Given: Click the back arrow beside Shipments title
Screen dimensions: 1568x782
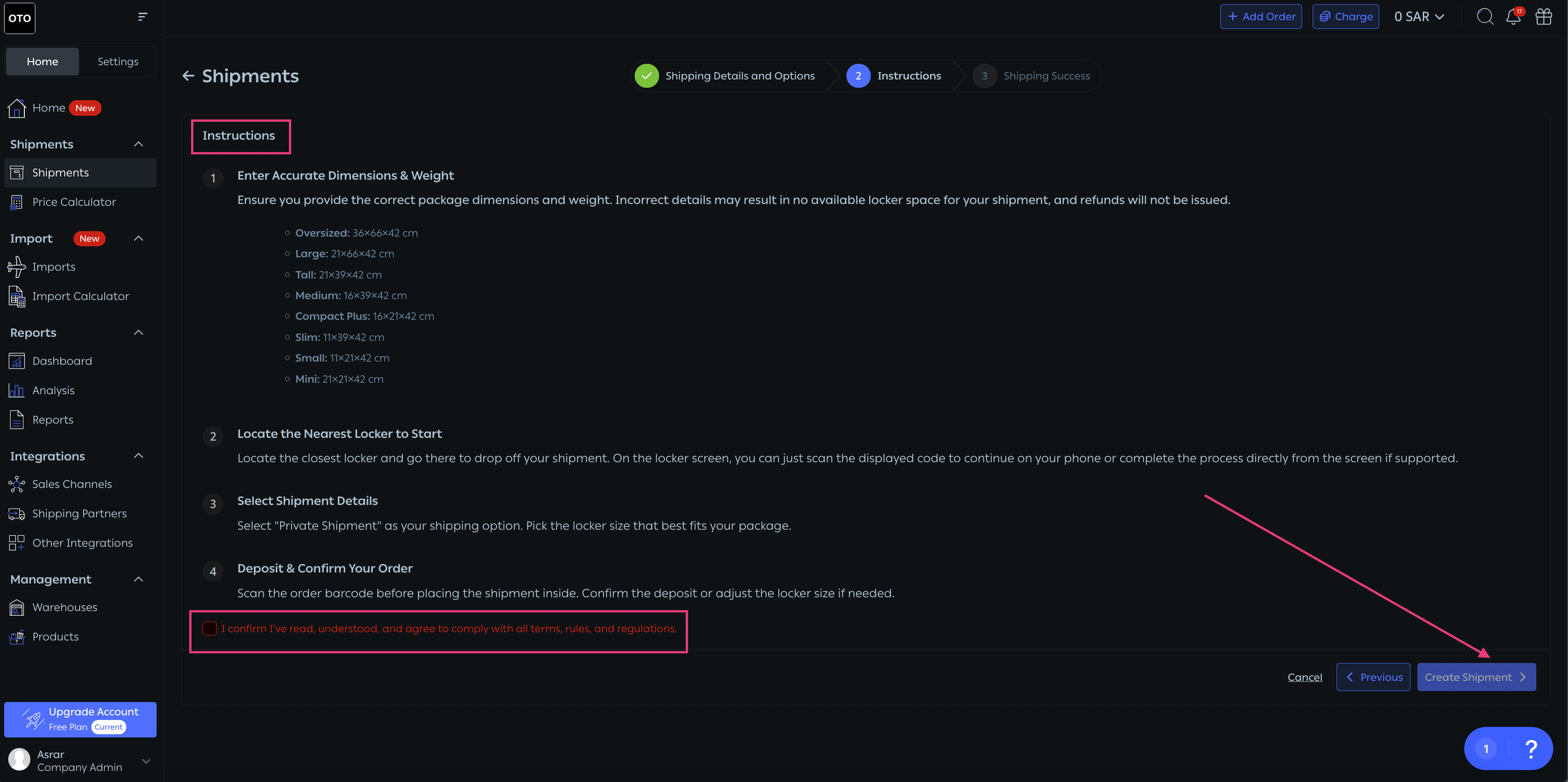Looking at the screenshot, I should tap(188, 75).
